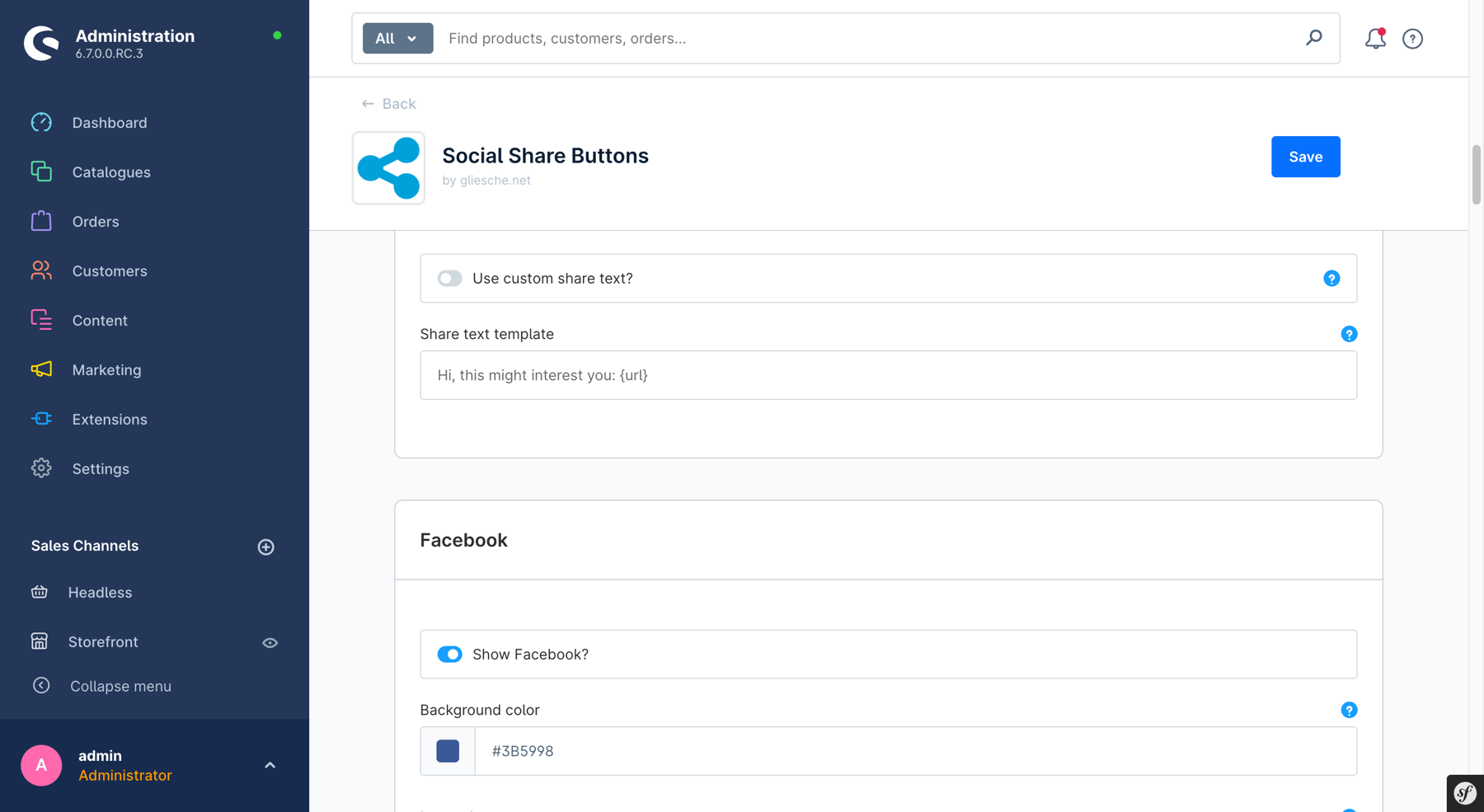
Task: Go to Marketing in the sidebar
Action: (x=106, y=370)
